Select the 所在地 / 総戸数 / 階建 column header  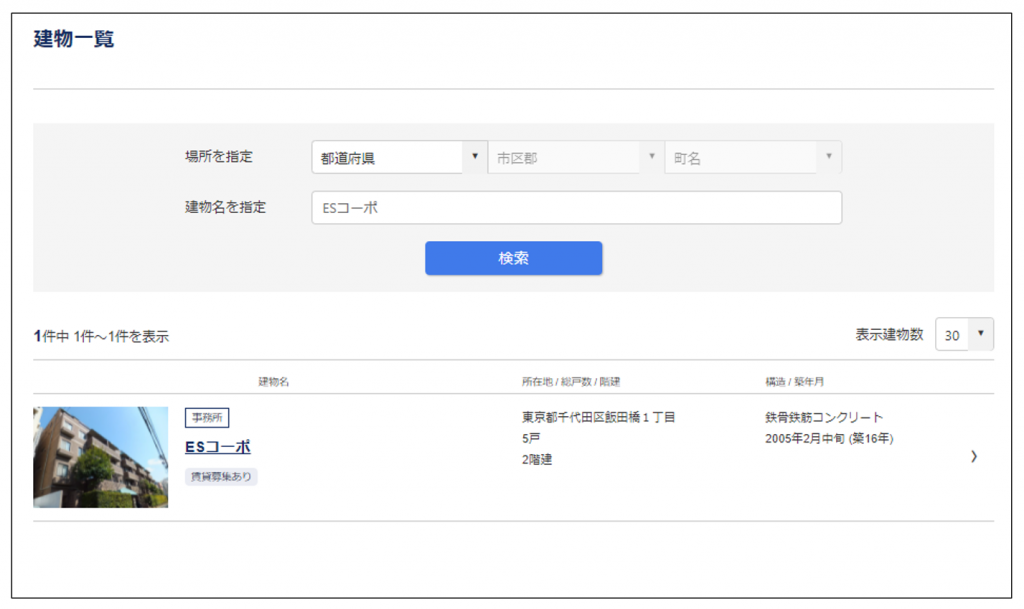click(570, 382)
